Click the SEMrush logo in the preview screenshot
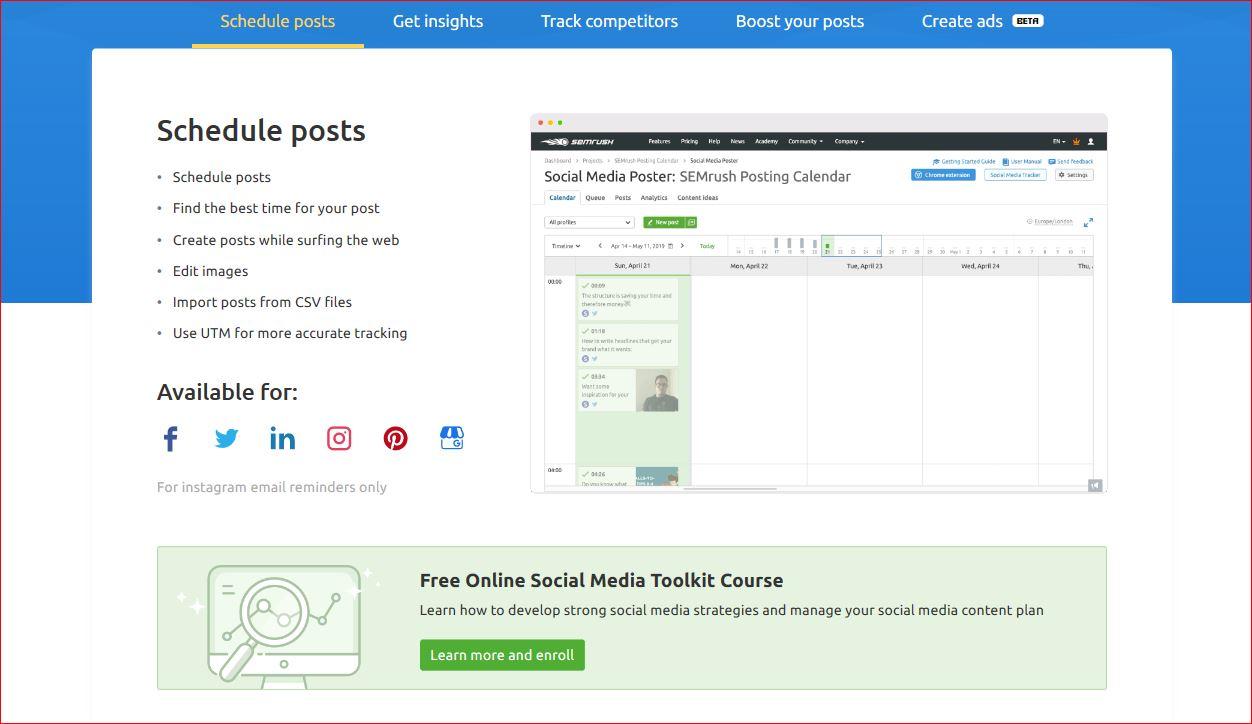This screenshot has width=1252, height=724. tap(578, 141)
